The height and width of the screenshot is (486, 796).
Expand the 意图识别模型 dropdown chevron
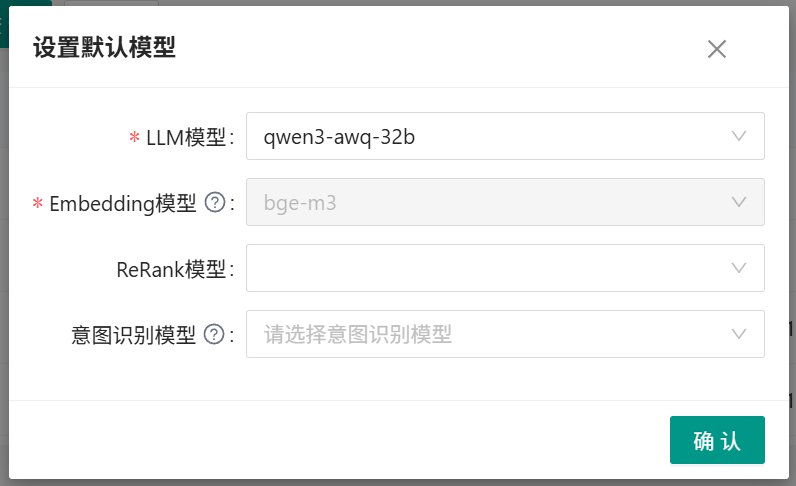tap(740, 334)
